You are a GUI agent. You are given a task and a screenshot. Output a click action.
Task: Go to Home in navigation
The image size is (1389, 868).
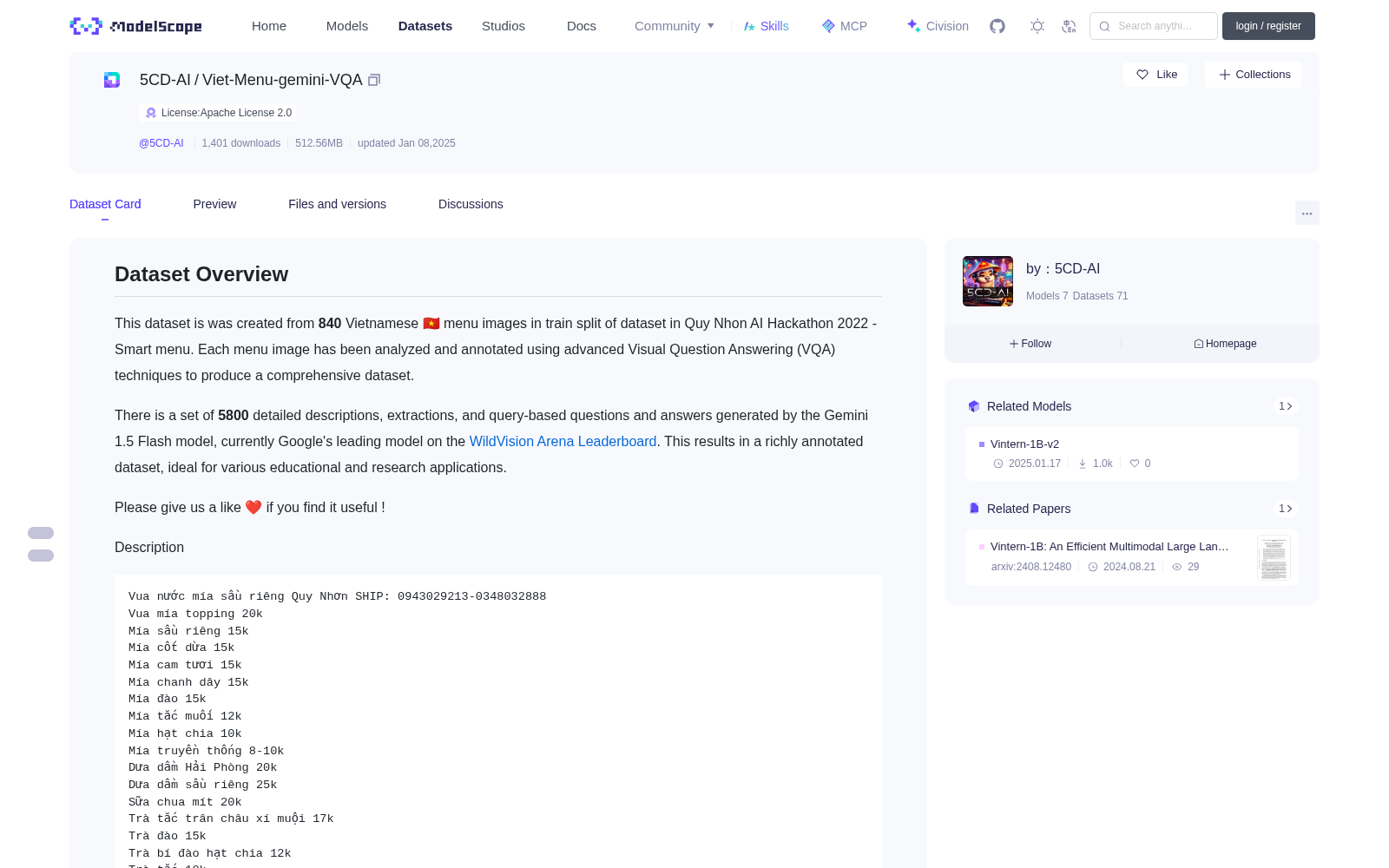coord(269,26)
